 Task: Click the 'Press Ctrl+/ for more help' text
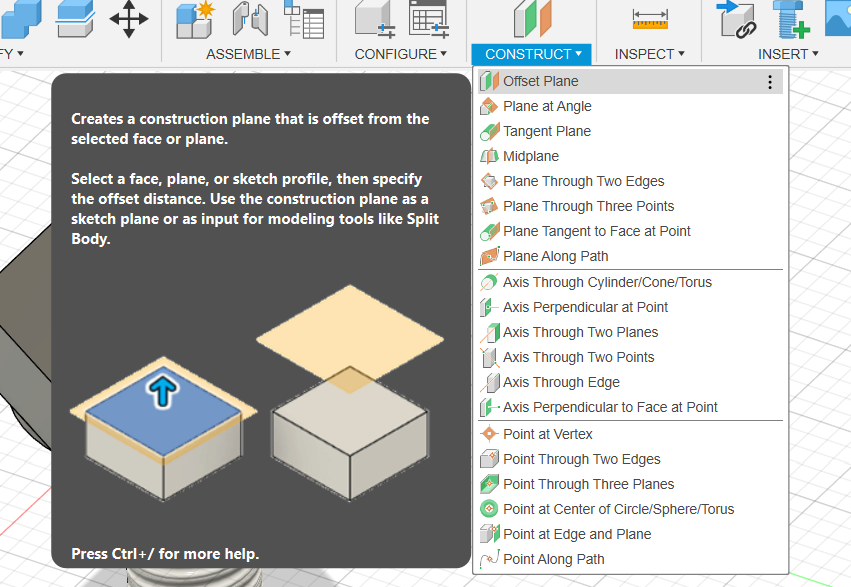(x=165, y=554)
